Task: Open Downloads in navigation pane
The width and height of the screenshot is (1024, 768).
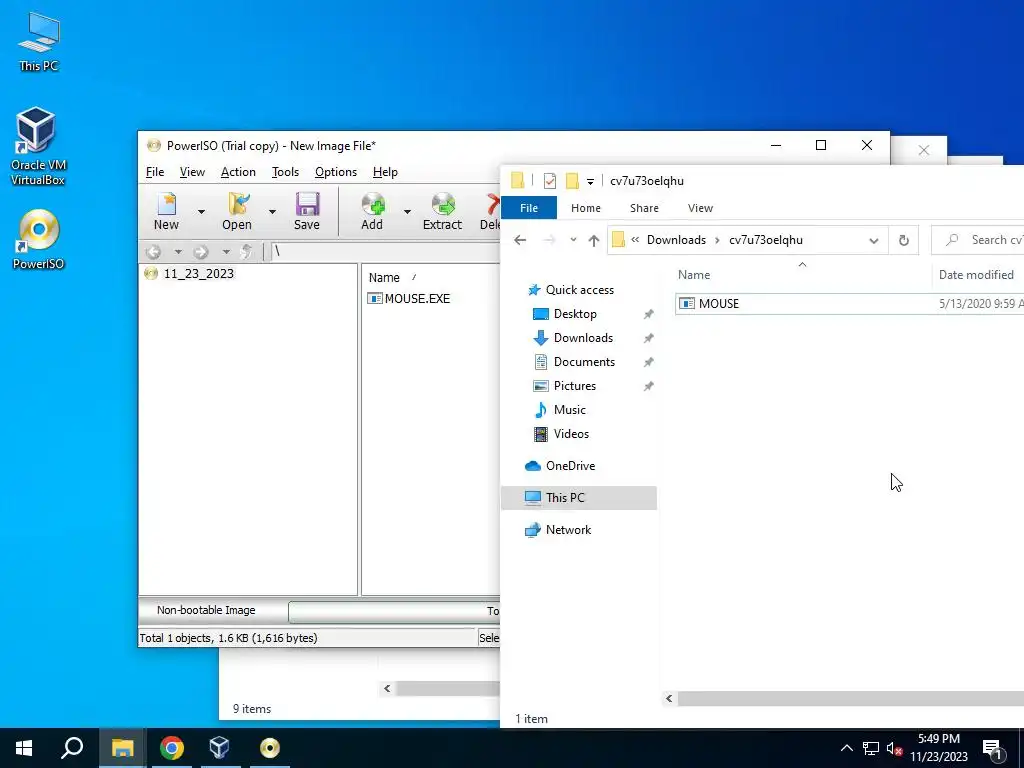Action: click(x=583, y=338)
